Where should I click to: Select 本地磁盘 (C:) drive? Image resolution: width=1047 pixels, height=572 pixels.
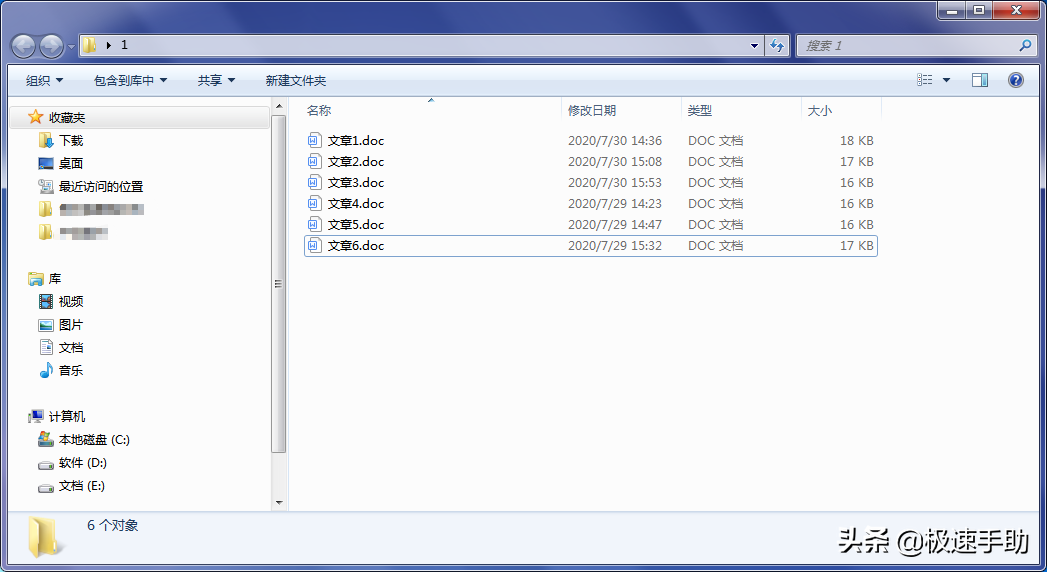click(84, 440)
